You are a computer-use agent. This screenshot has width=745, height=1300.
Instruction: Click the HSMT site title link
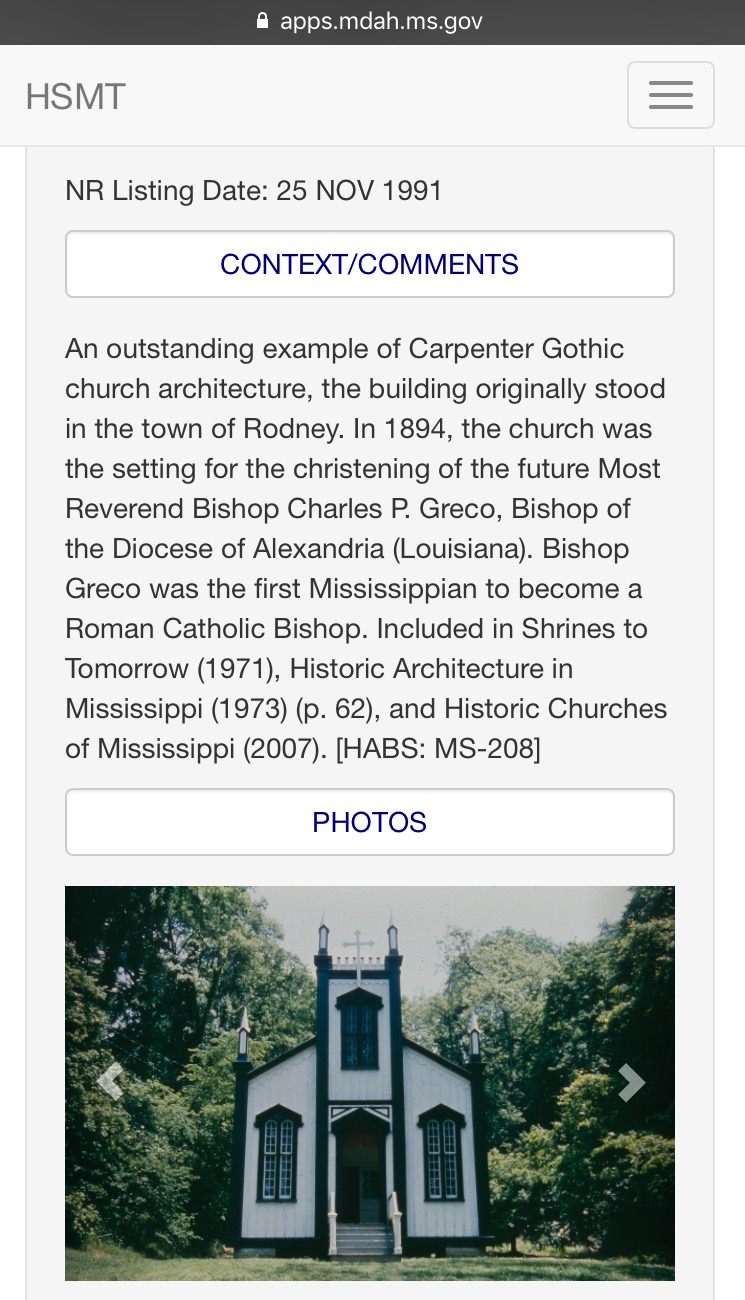(x=76, y=97)
